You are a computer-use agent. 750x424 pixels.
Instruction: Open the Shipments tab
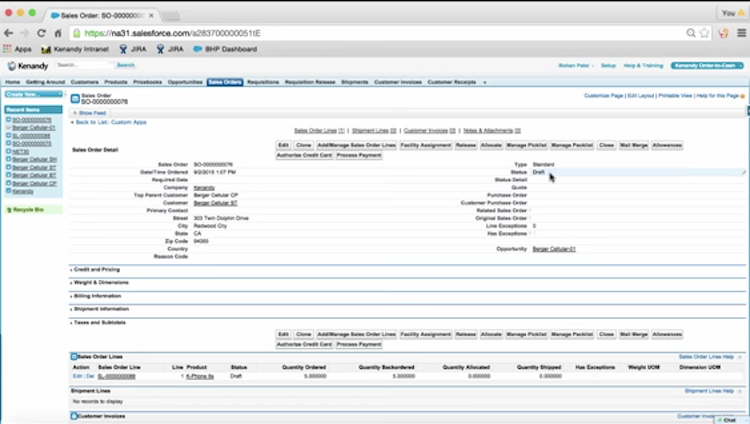tap(354, 82)
